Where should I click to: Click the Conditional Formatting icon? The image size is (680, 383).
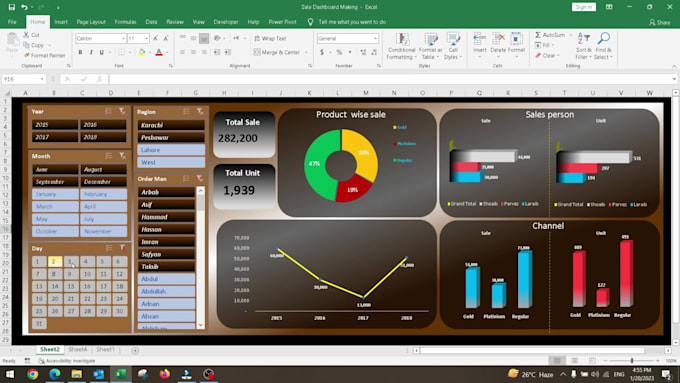coord(402,39)
